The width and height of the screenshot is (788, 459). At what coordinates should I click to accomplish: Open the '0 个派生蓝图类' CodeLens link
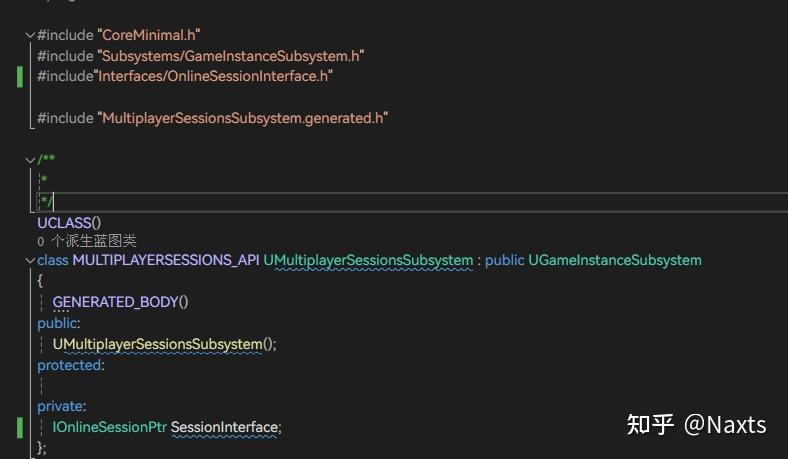point(87,241)
